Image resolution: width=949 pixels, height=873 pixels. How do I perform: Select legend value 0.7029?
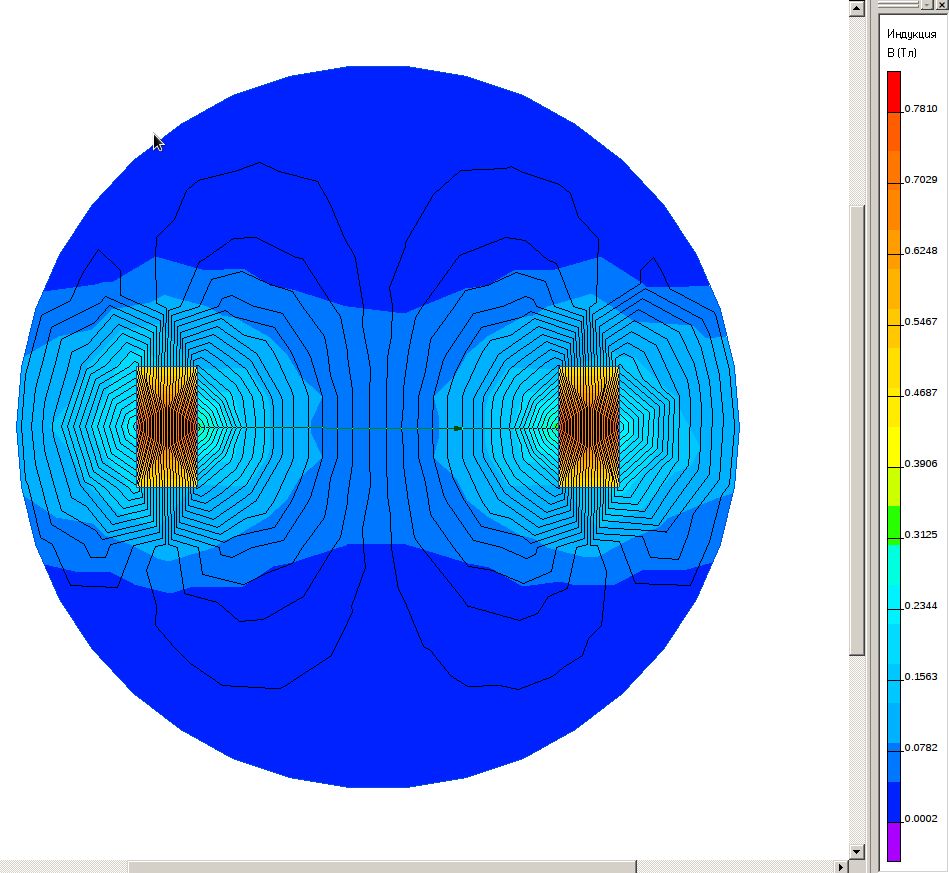point(921,180)
